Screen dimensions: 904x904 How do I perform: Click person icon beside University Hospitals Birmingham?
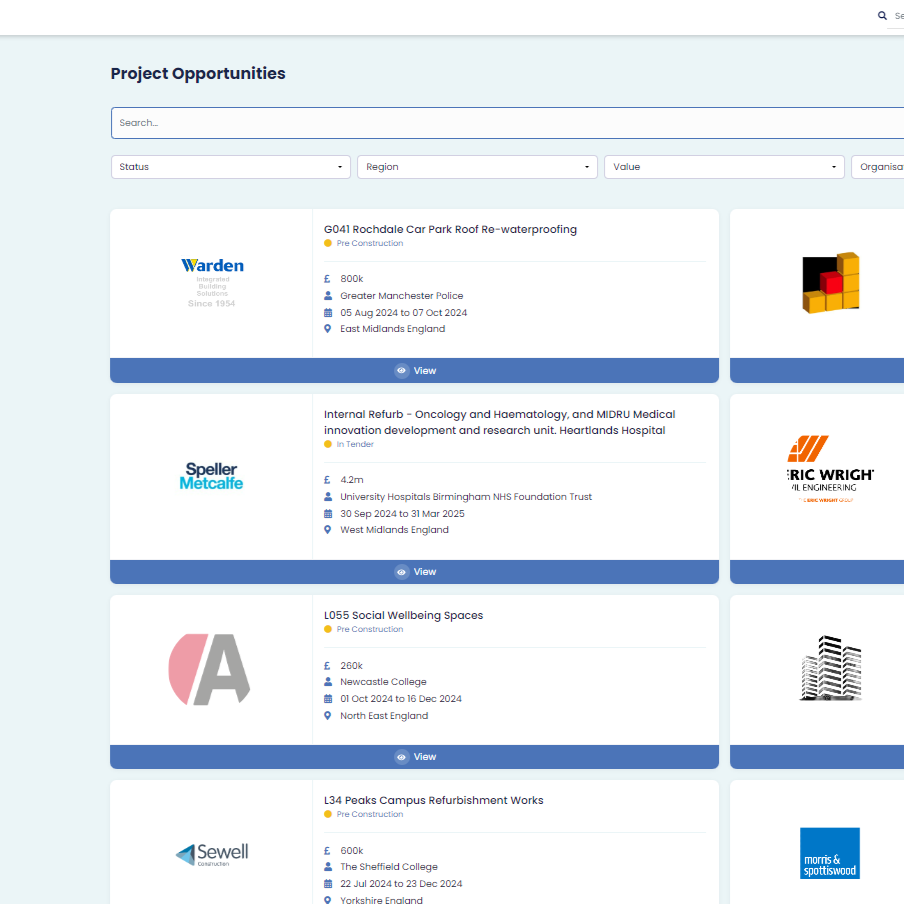(x=328, y=496)
